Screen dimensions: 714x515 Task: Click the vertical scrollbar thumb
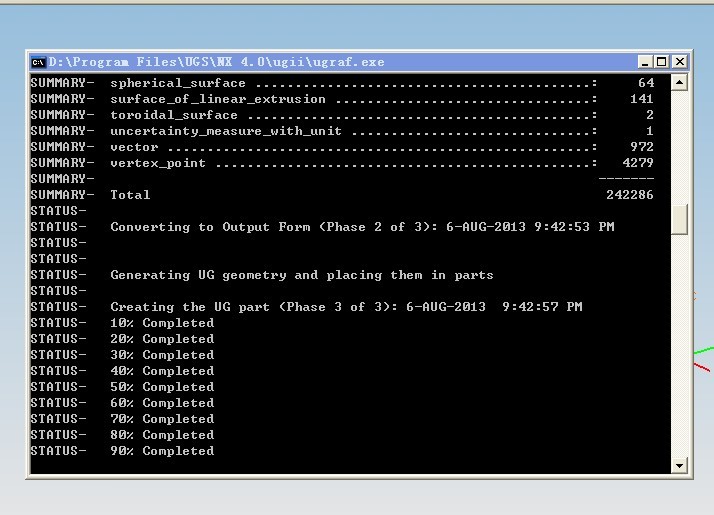[680, 220]
